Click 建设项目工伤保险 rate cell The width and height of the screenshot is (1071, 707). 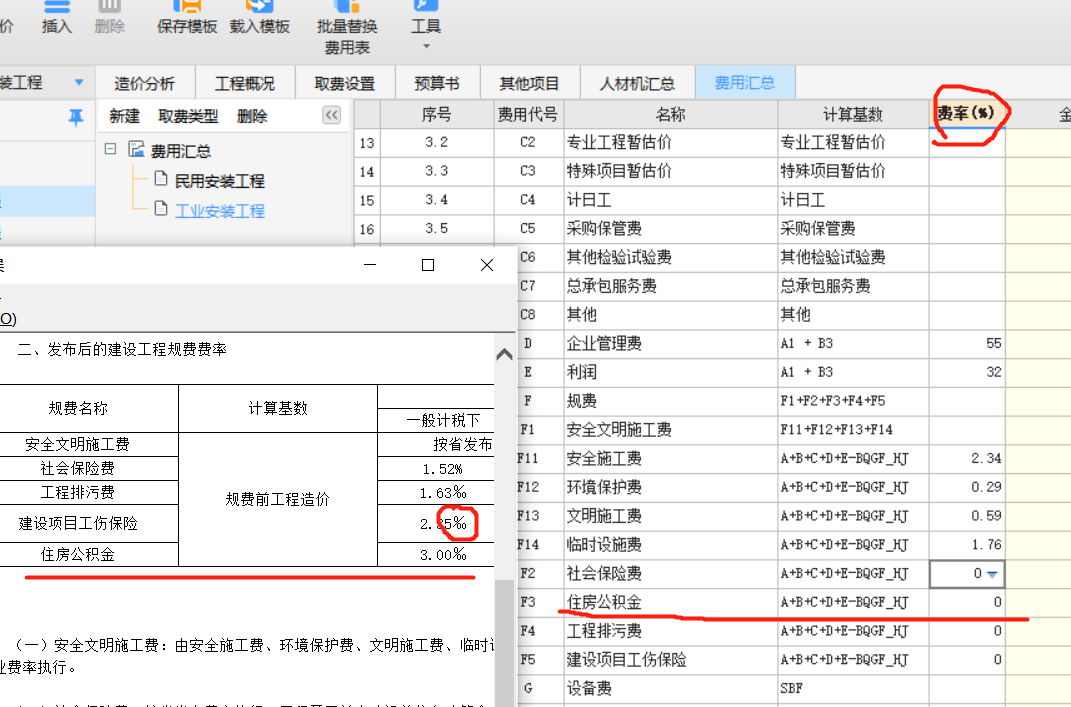(x=967, y=660)
